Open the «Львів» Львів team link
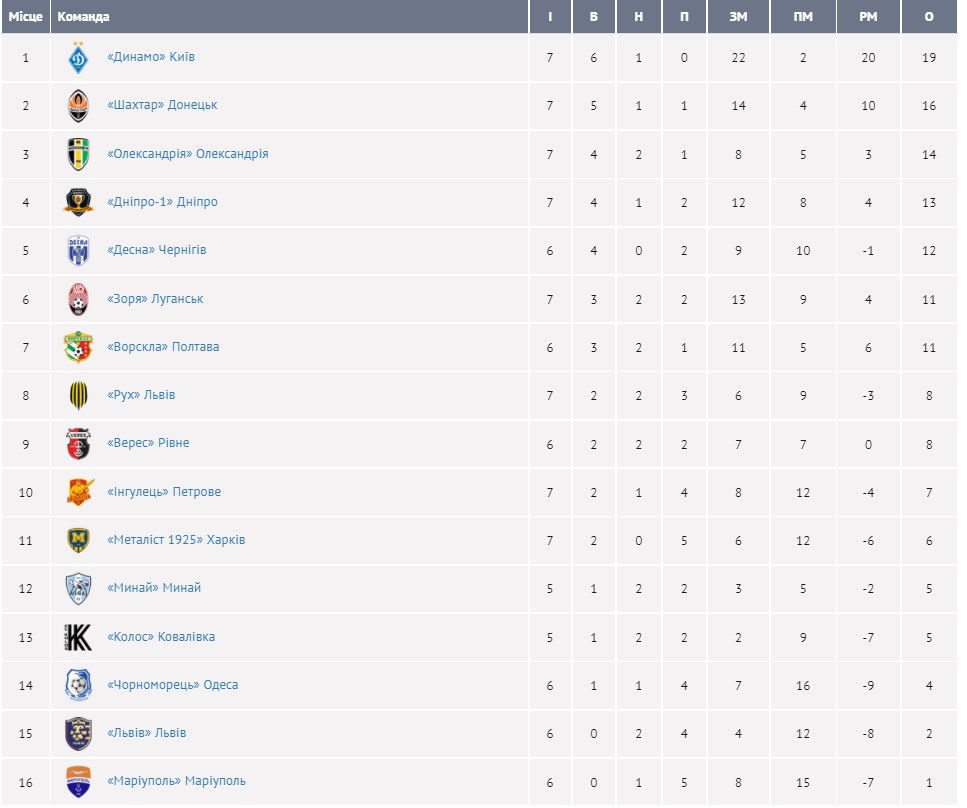Image resolution: width=967 pixels, height=808 pixels. (x=146, y=733)
